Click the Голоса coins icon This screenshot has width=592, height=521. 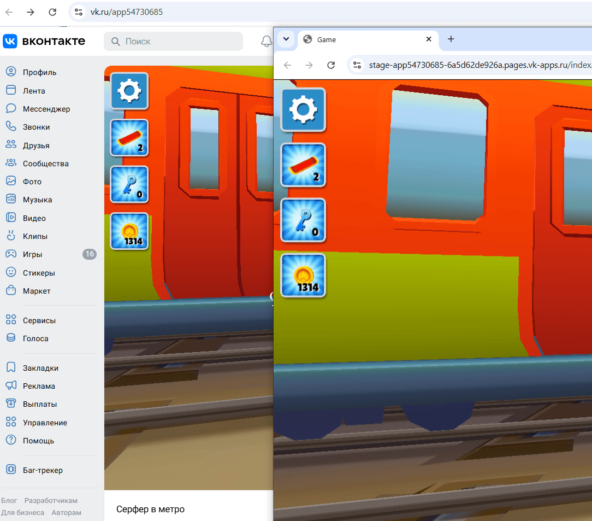coord(11,338)
